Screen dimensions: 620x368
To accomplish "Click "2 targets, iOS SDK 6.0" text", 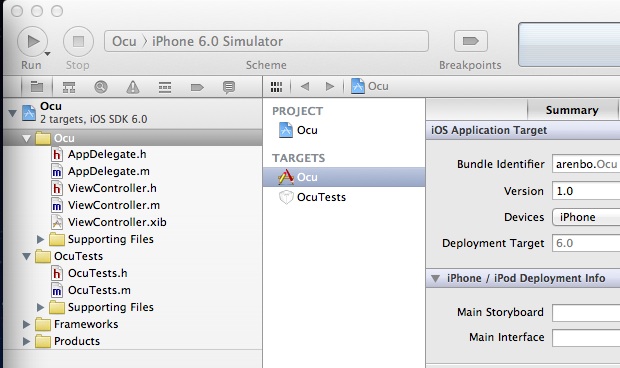I will click(x=94, y=119).
